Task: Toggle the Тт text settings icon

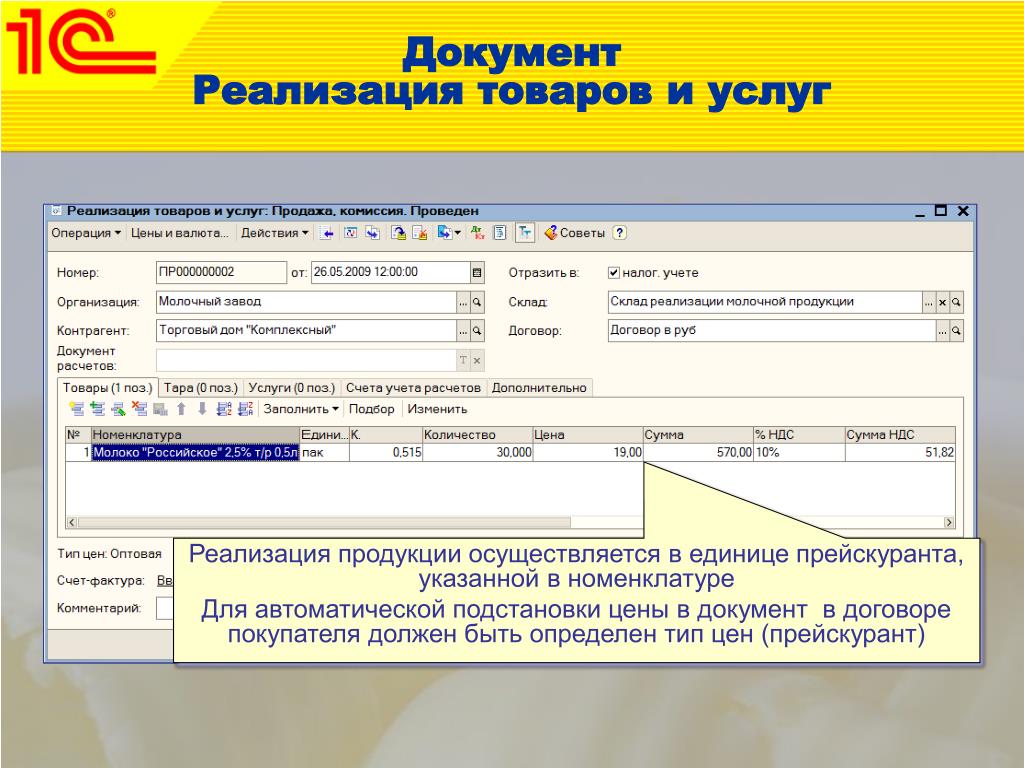Action: [x=525, y=233]
